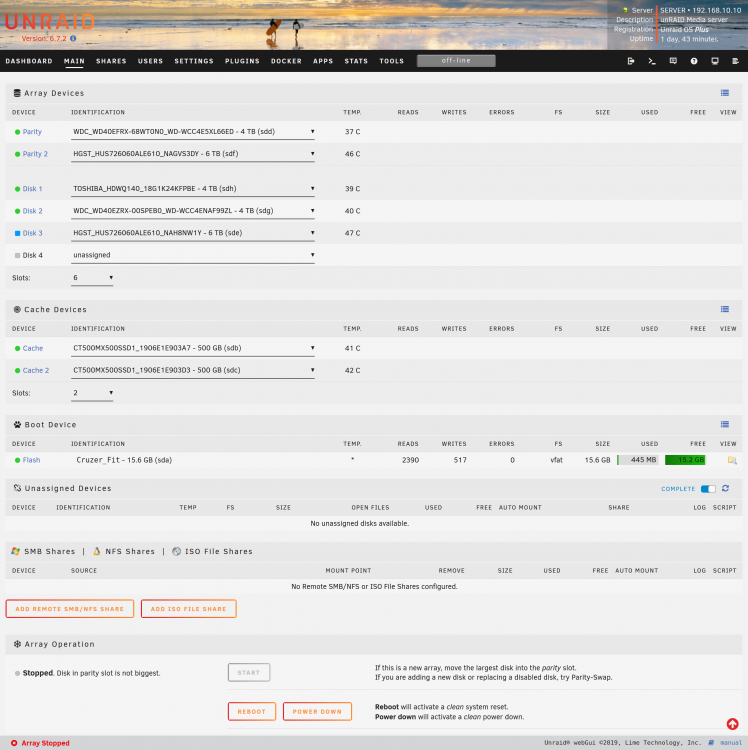The width and height of the screenshot is (748, 750).
Task: Click Add Remote SMB/NFS Share button
Action: pos(70,609)
